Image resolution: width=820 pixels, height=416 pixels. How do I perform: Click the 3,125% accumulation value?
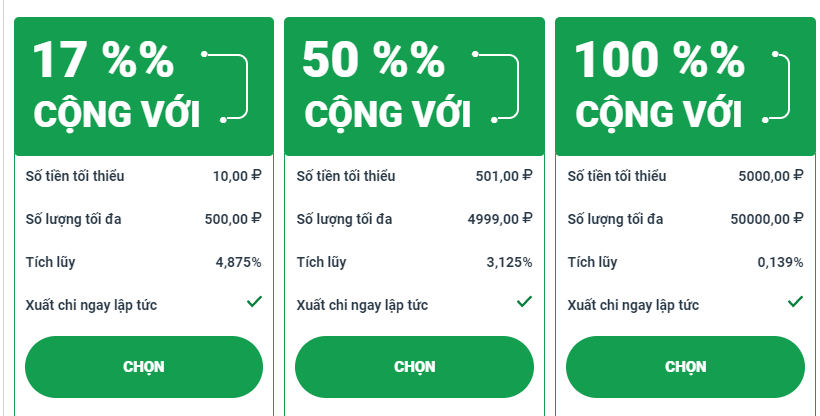click(509, 262)
